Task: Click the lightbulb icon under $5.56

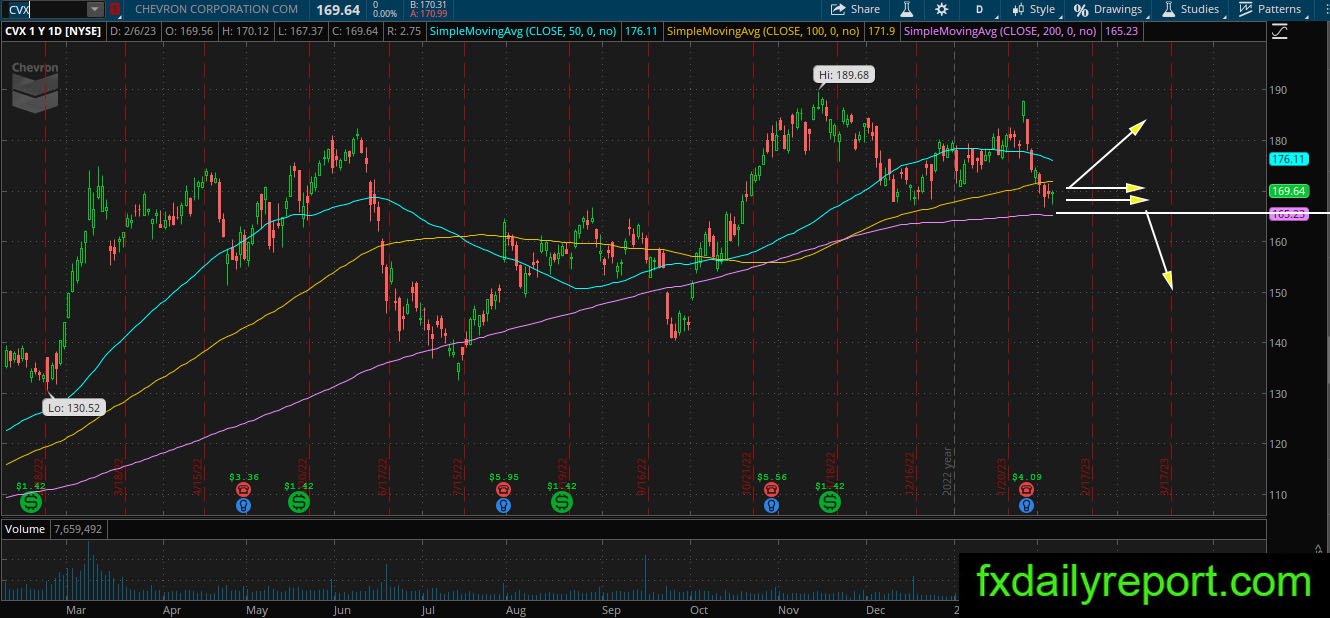Action: 771,505
